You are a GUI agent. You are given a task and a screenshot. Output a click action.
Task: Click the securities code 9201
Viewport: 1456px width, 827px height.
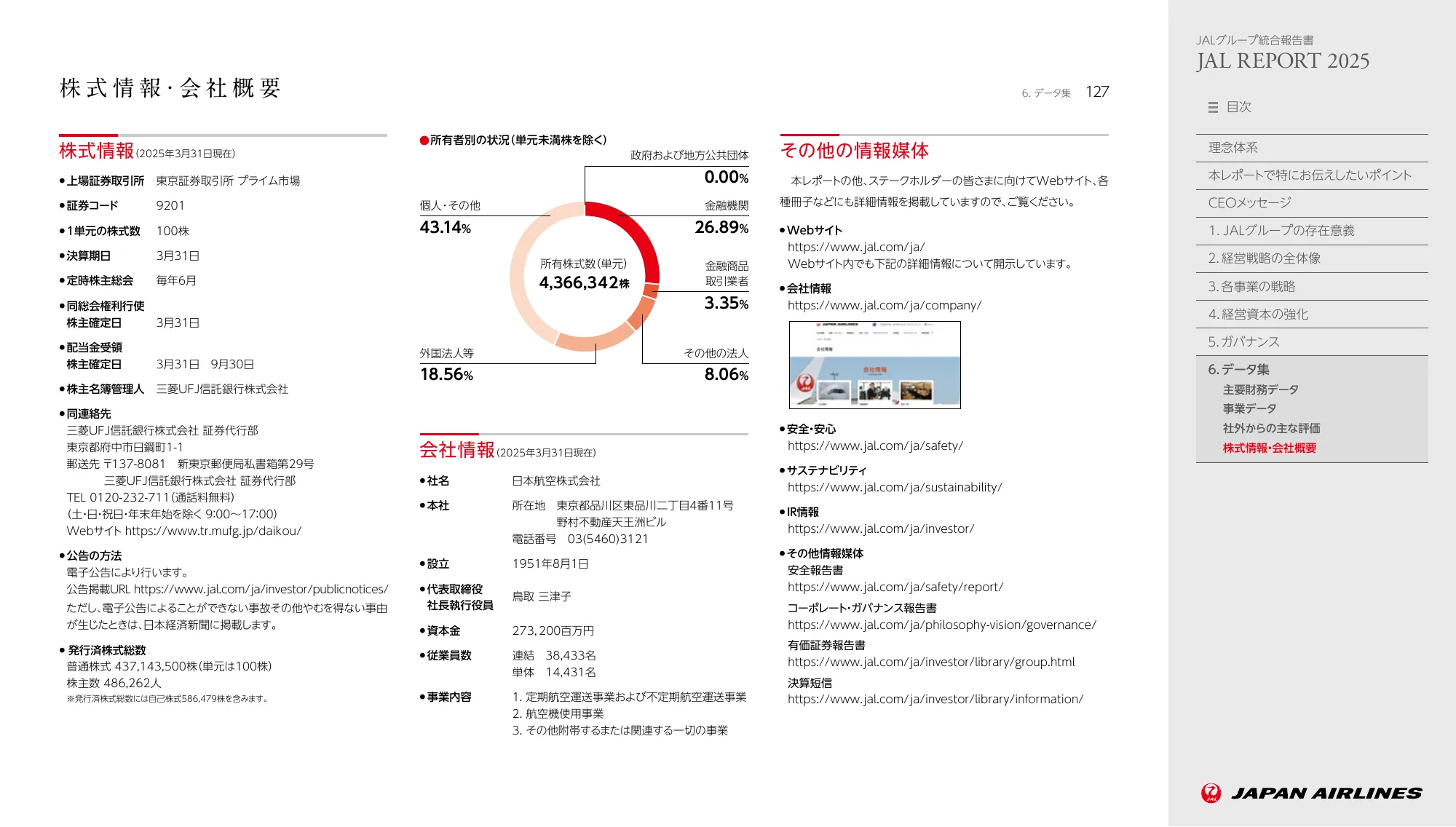pyautogui.click(x=170, y=206)
